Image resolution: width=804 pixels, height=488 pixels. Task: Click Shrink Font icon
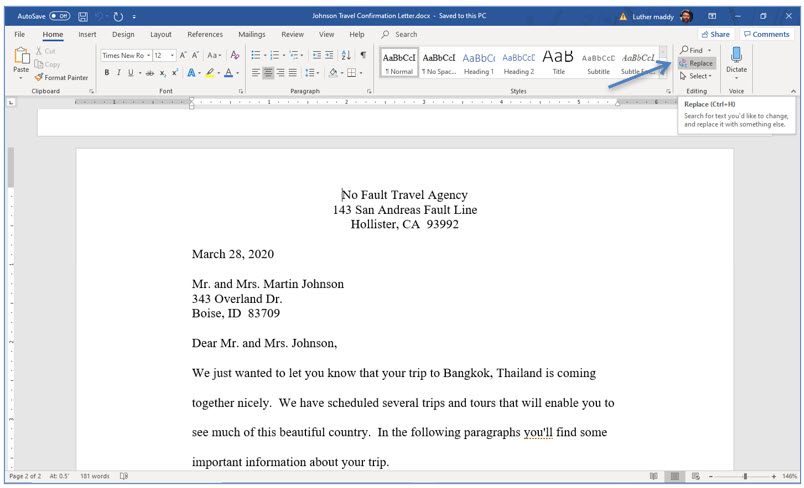tap(195, 55)
